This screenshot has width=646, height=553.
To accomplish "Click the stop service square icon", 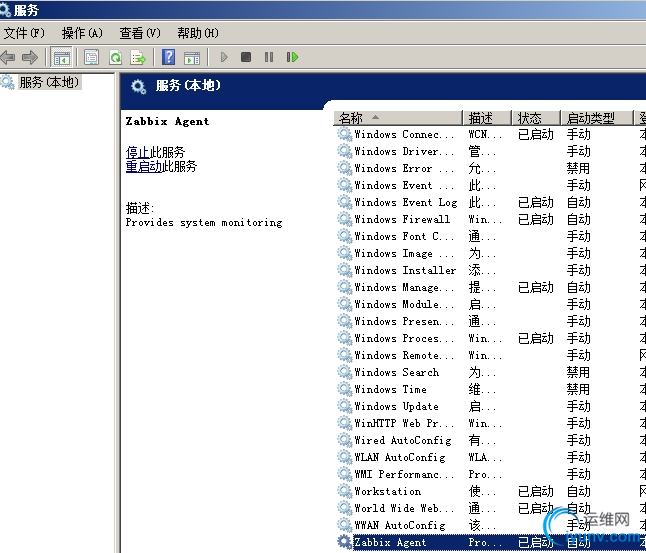I will [246, 57].
